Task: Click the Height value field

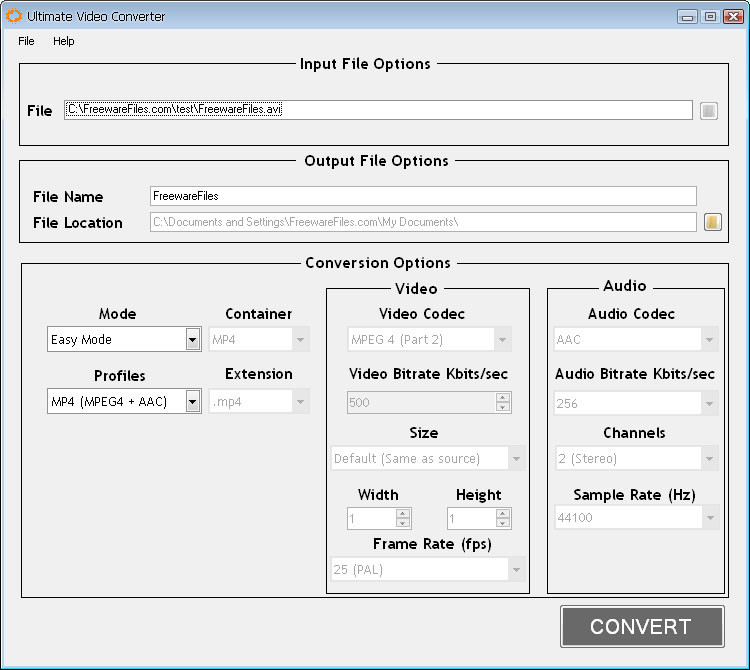Action: (x=472, y=518)
